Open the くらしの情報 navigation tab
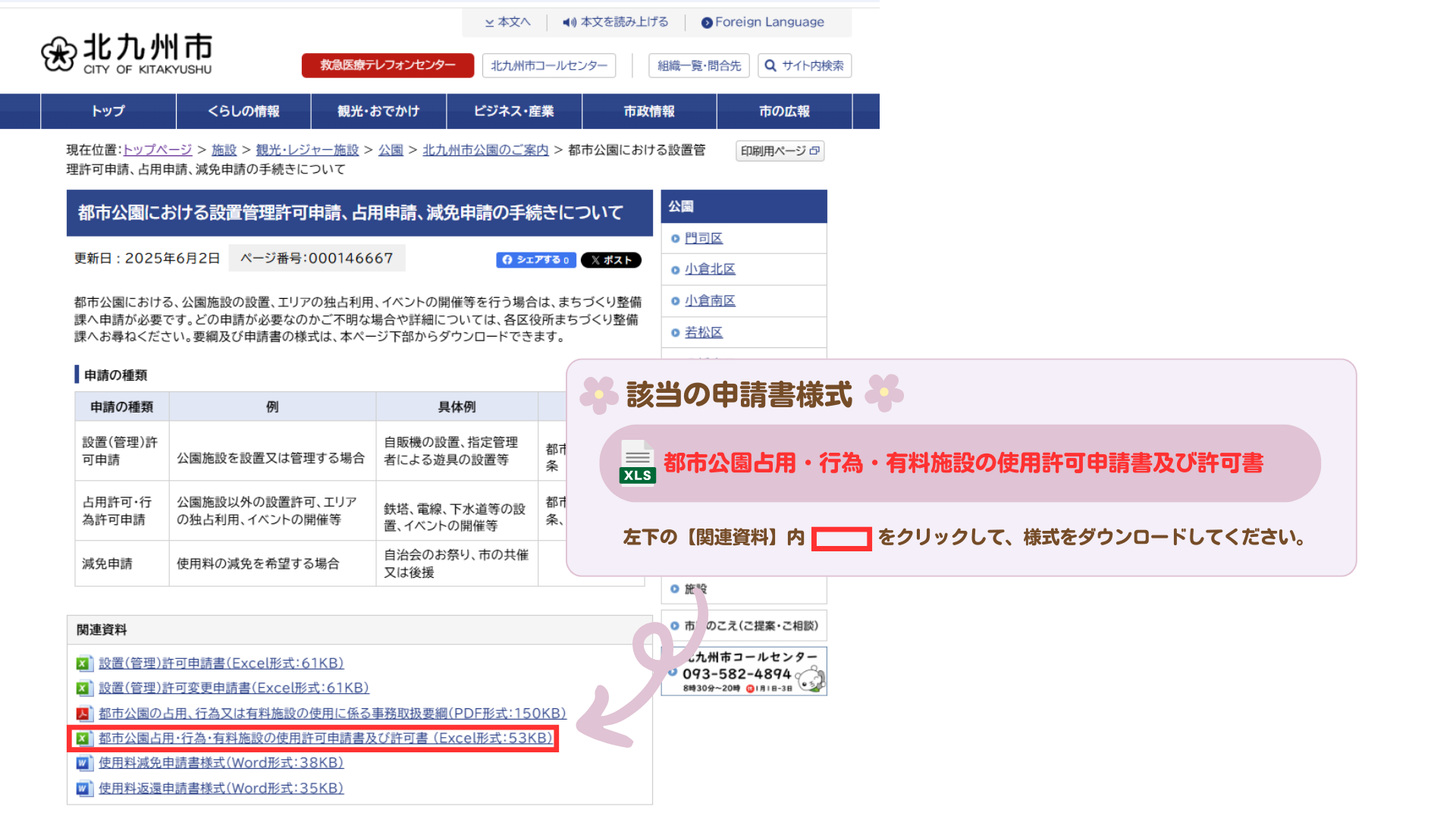The height and width of the screenshot is (819, 1456). (x=243, y=111)
